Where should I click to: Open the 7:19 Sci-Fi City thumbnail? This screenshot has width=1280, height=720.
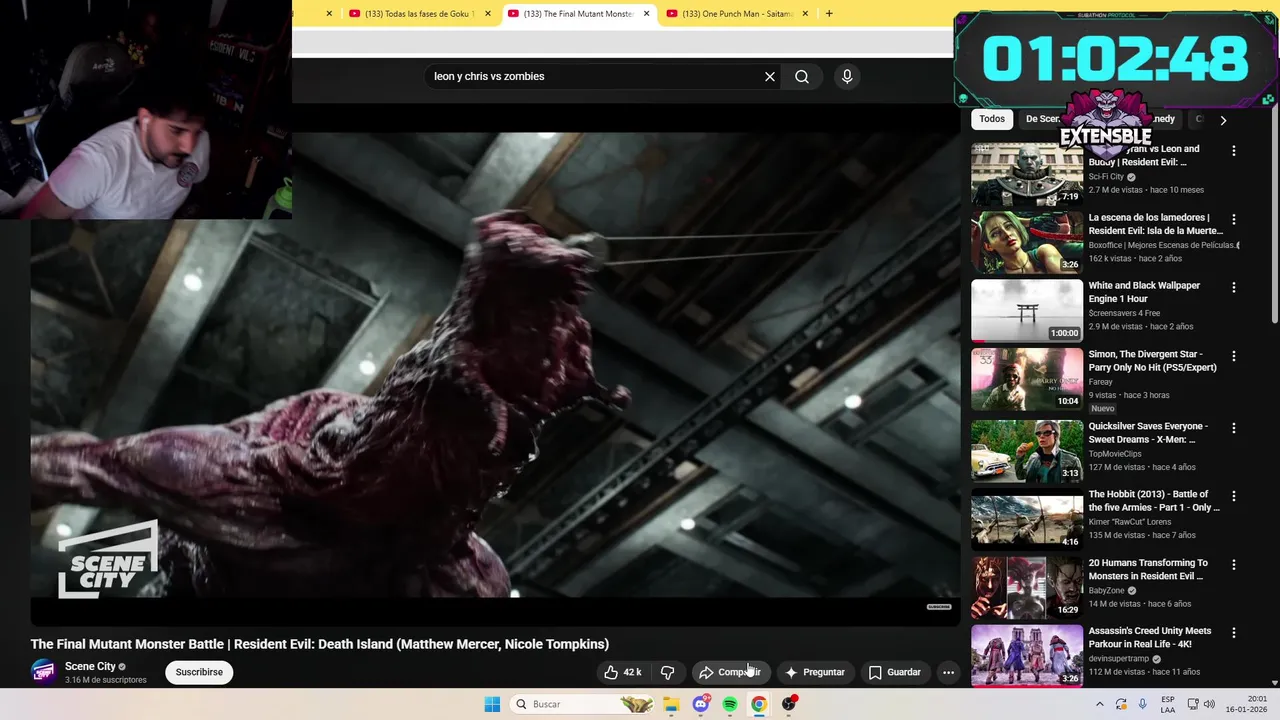pos(1027,174)
